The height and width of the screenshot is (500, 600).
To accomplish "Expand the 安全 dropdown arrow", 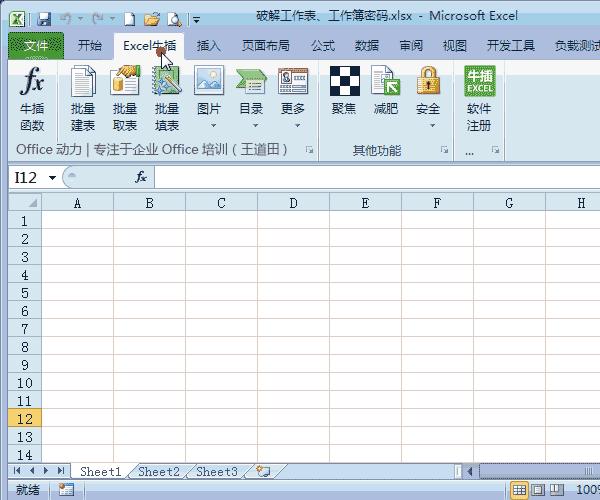I will [x=432, y=125].
